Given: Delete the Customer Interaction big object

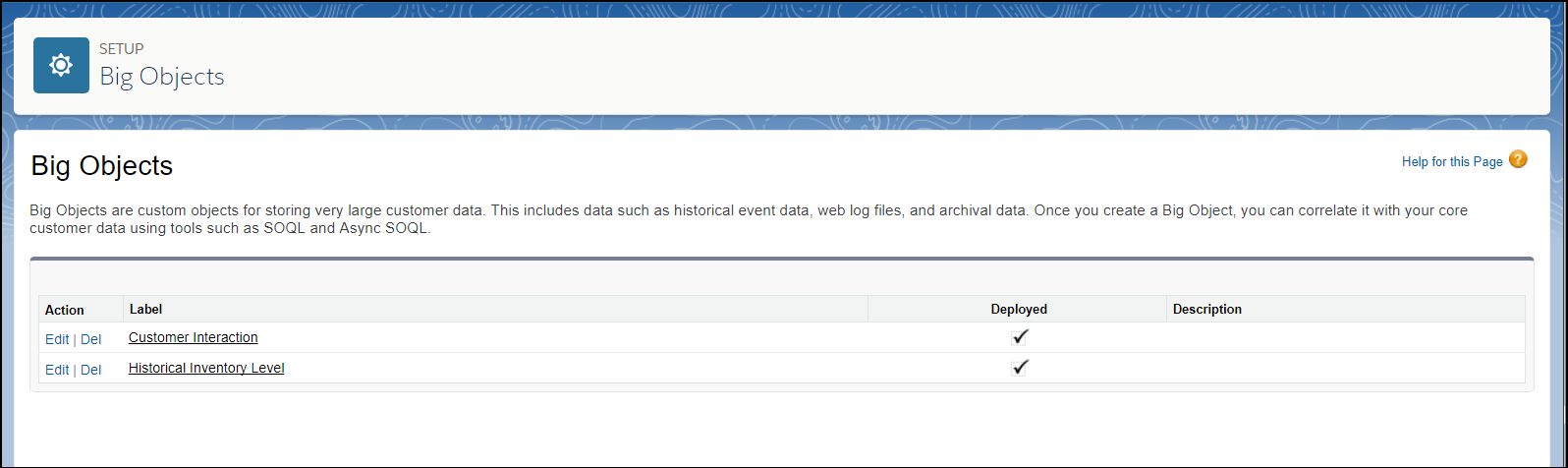Looking at the screenshot, I should point(90,339).
